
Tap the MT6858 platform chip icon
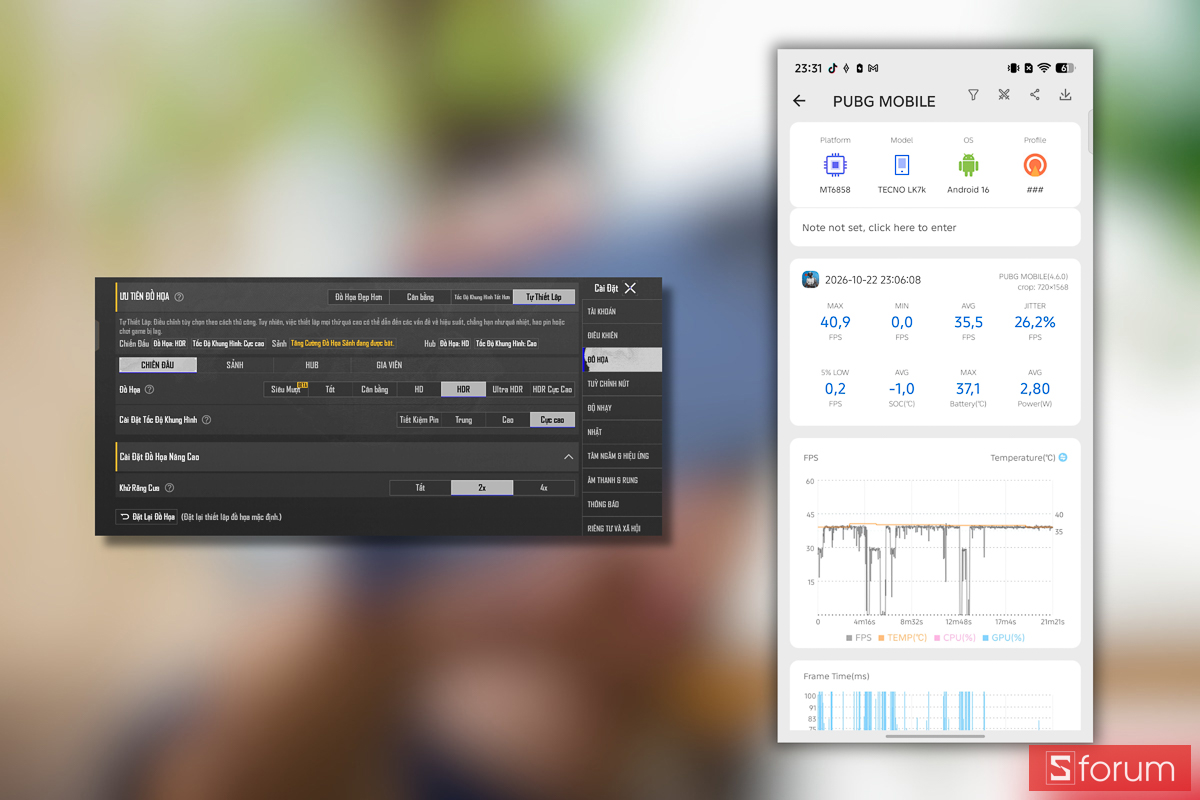tap(835, 165)
